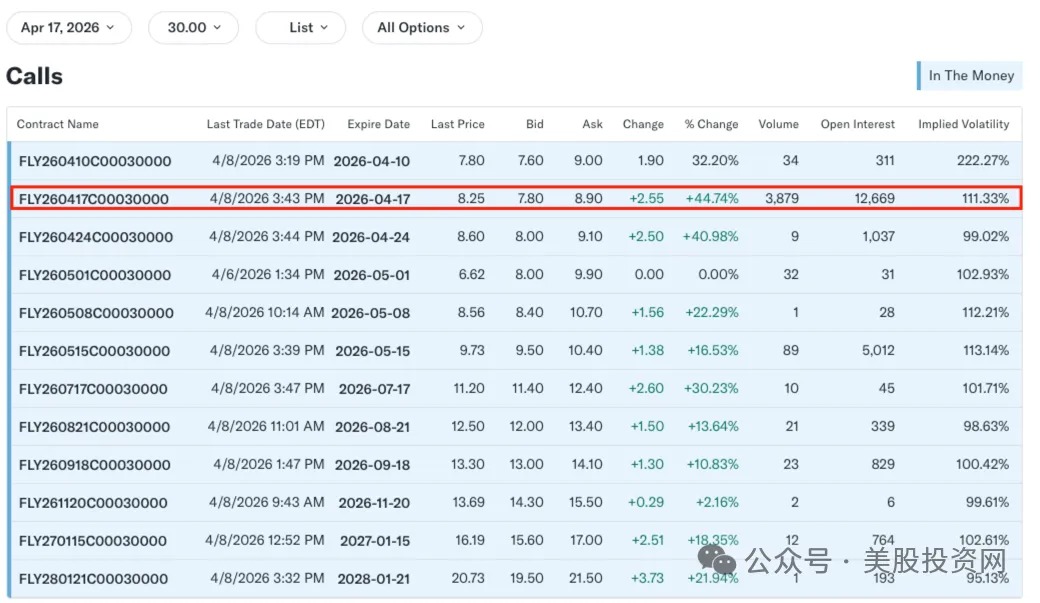
Task: Open the Apr 17, 2026 expiration dropdown
Action: coord(68,28)
